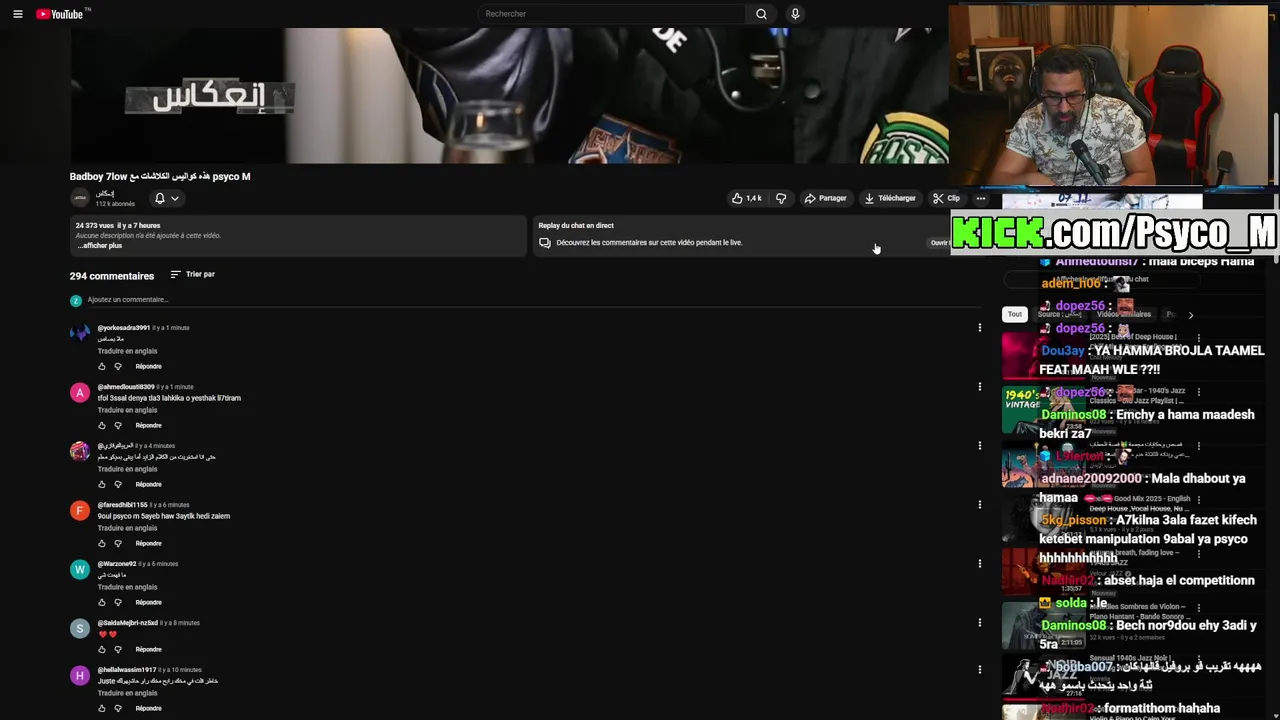Go to YouTube home via logo

click(x=63, y=14)
